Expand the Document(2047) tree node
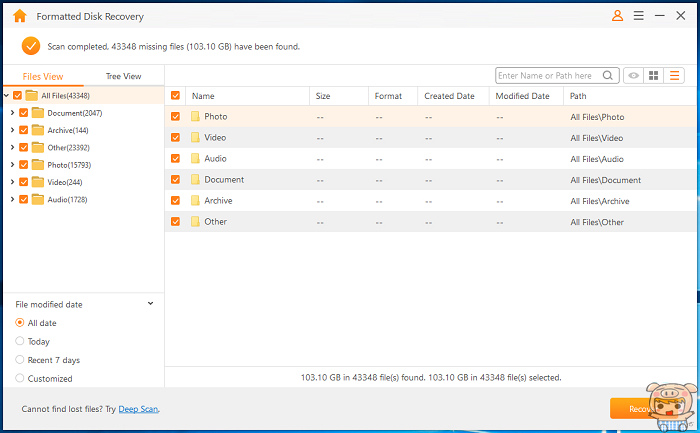The image size is (700, 433). coord(11,113)
